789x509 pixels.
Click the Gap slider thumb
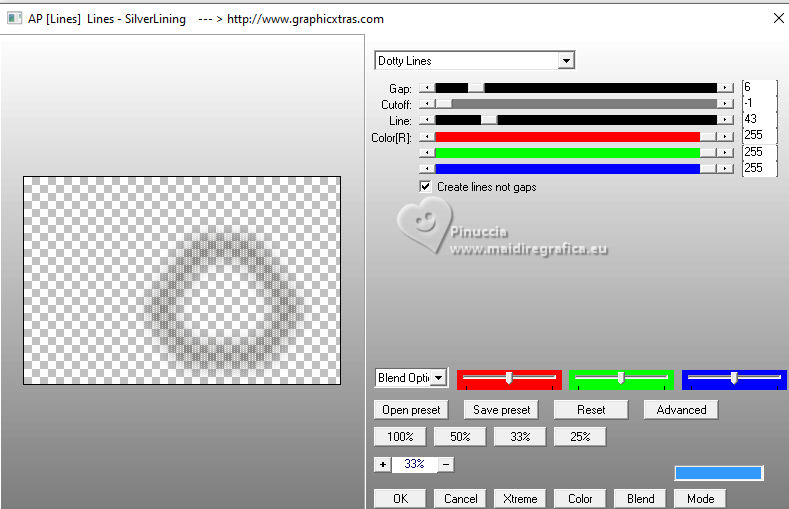(476, 88)
